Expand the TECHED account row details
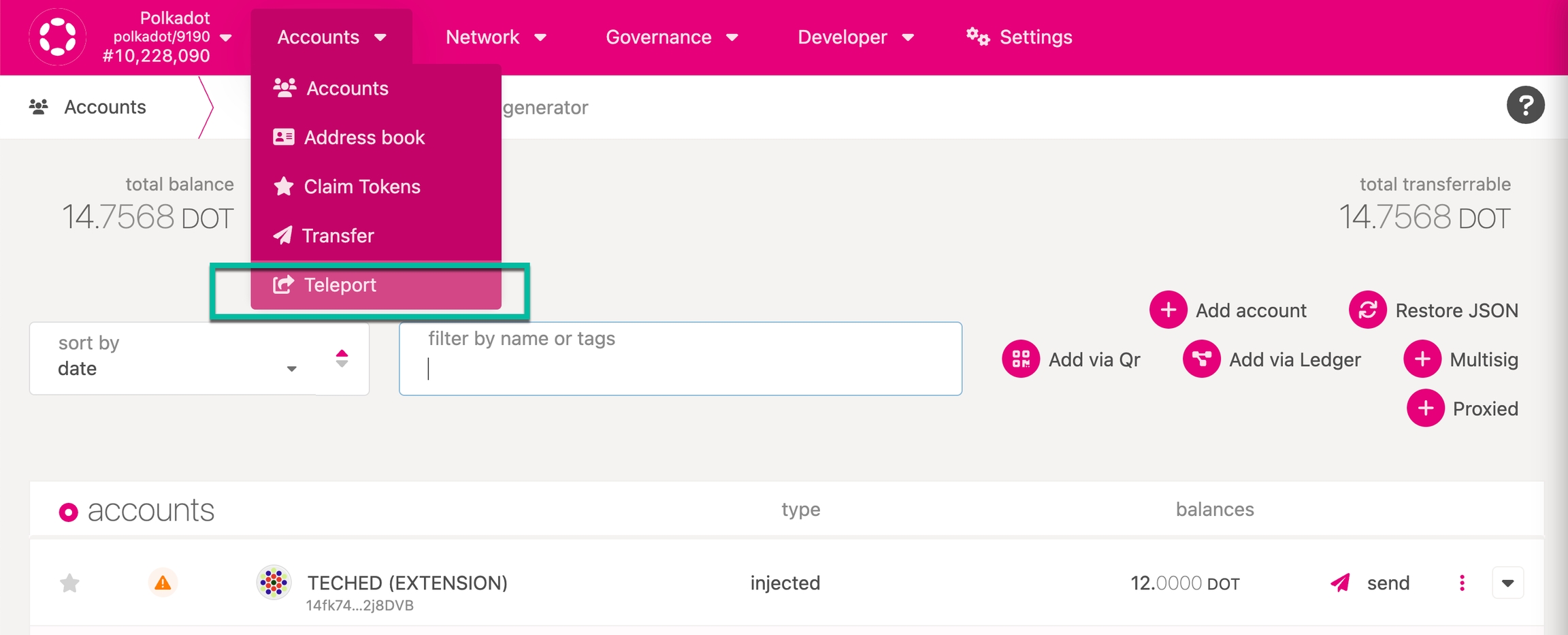The width and height of the screenshot is (1568, 635). pos(1507,583)
